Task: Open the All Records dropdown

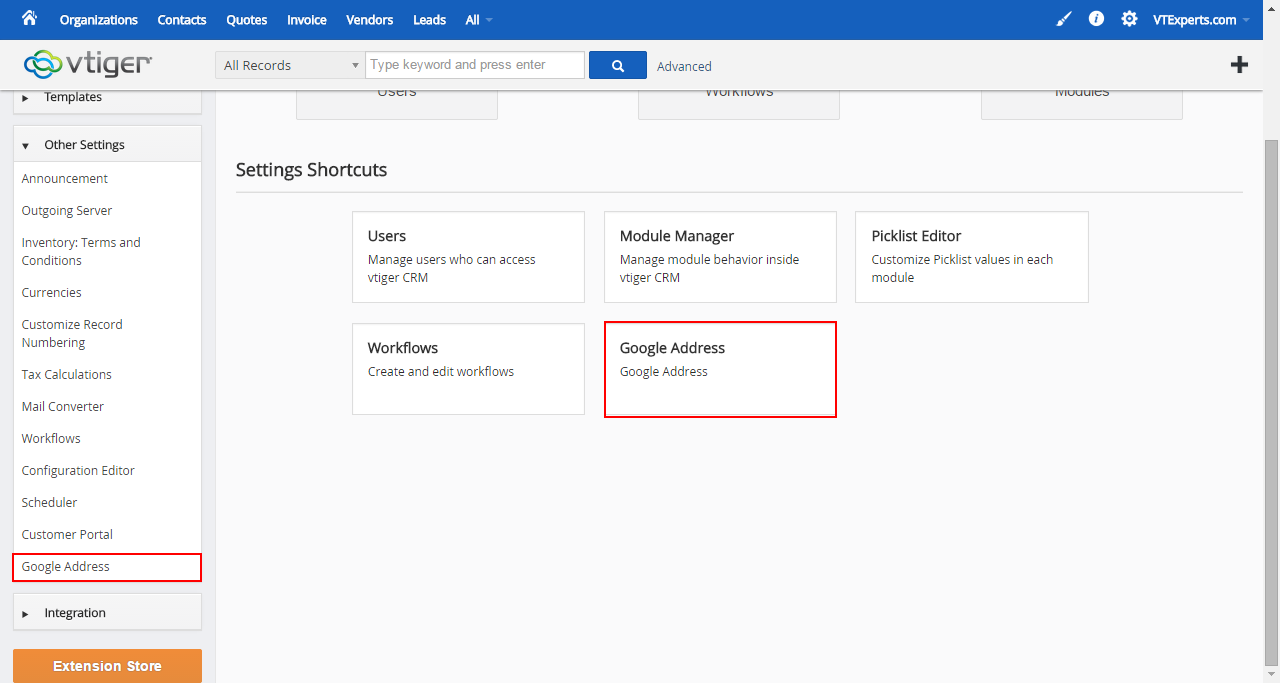Action: pyautogui.click(x=290, y=65)
